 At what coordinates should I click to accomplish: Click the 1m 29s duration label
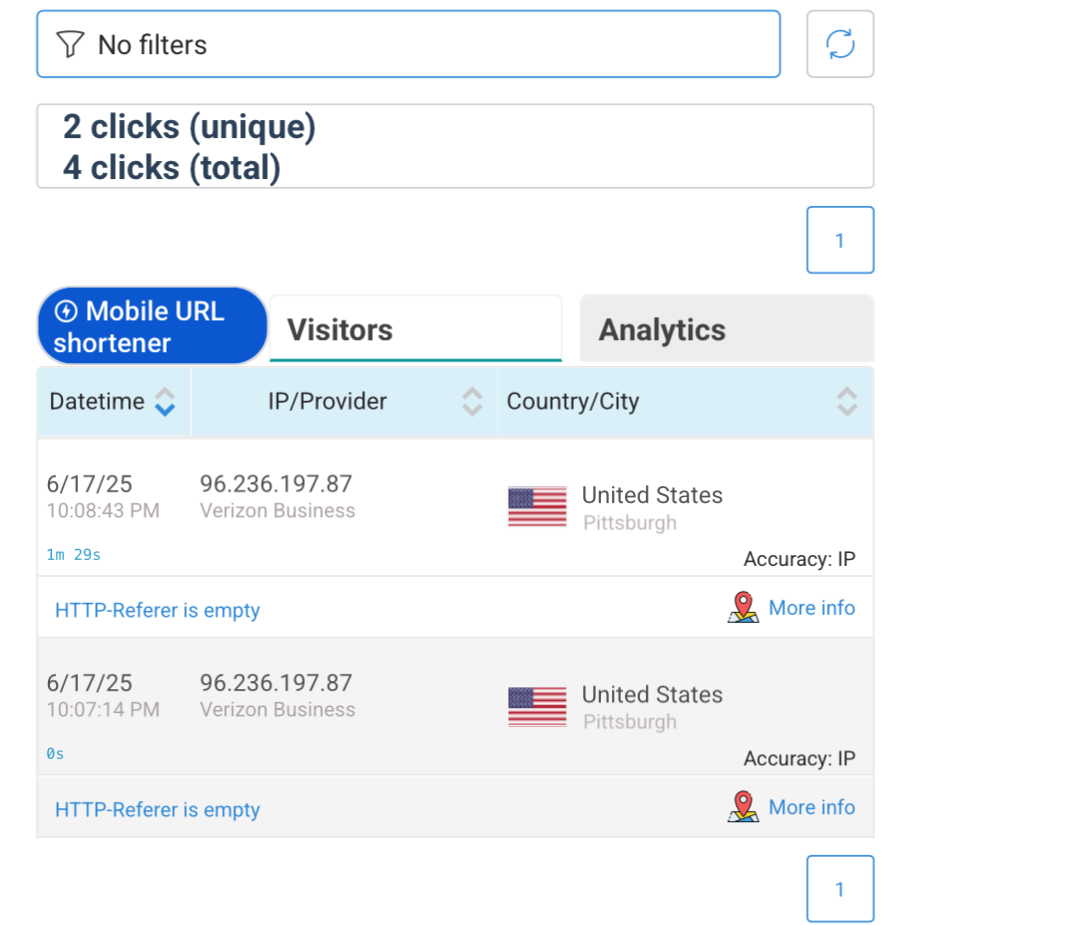(74, 555)
